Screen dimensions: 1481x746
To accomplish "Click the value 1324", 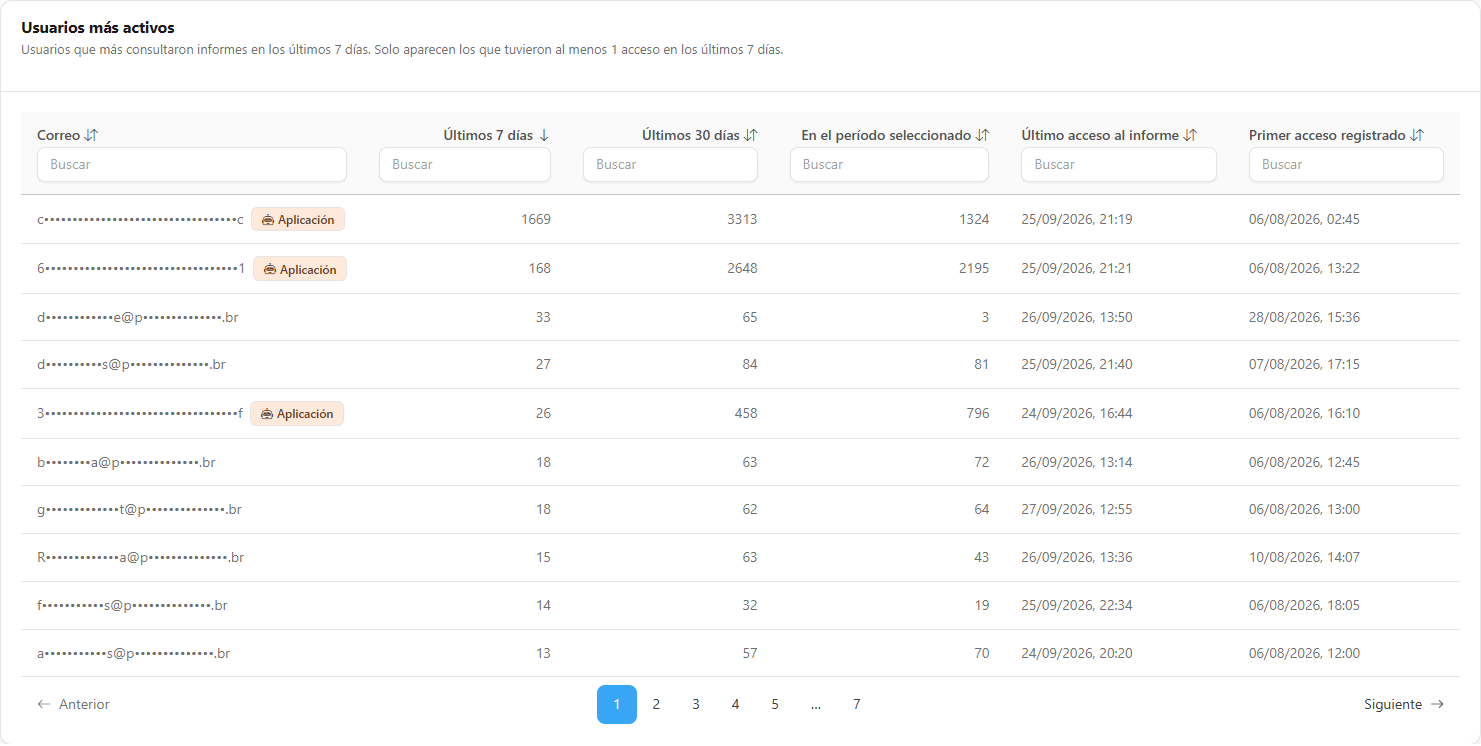I will tap(973, 219).
